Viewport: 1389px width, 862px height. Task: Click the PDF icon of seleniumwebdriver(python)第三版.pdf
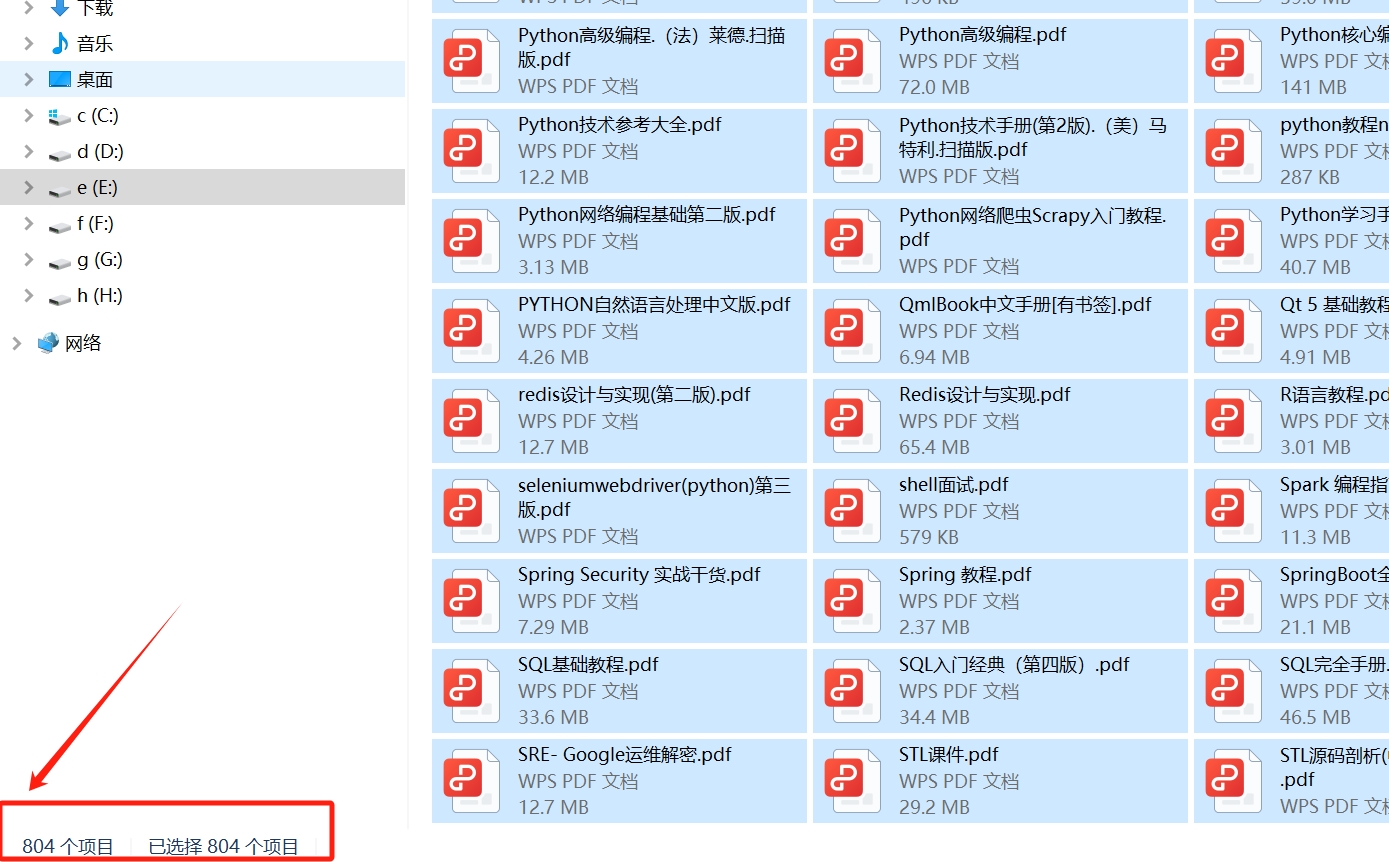pyautogui.click(x=471, y=511)
